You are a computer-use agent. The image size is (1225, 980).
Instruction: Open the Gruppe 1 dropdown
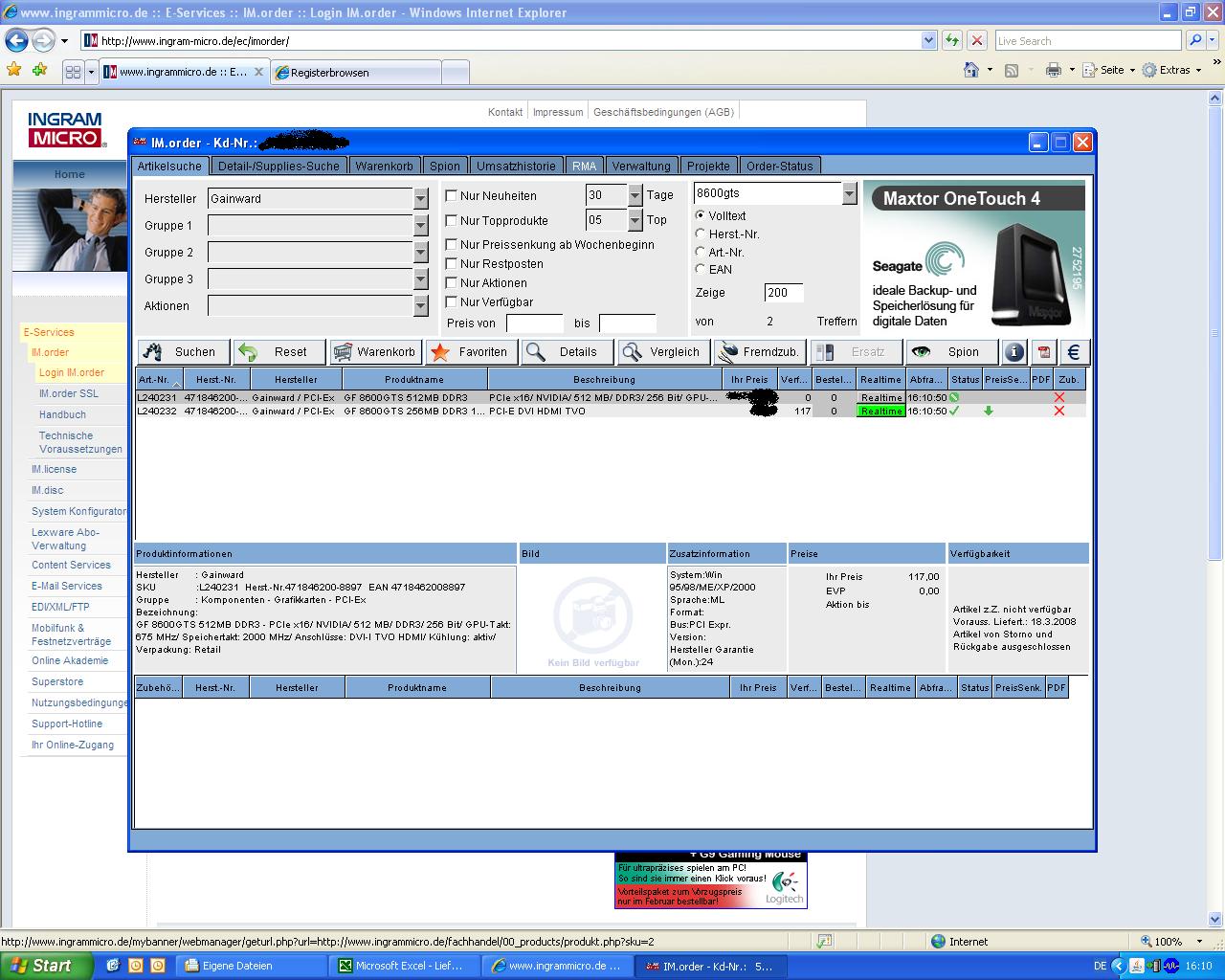pos(420,225)
